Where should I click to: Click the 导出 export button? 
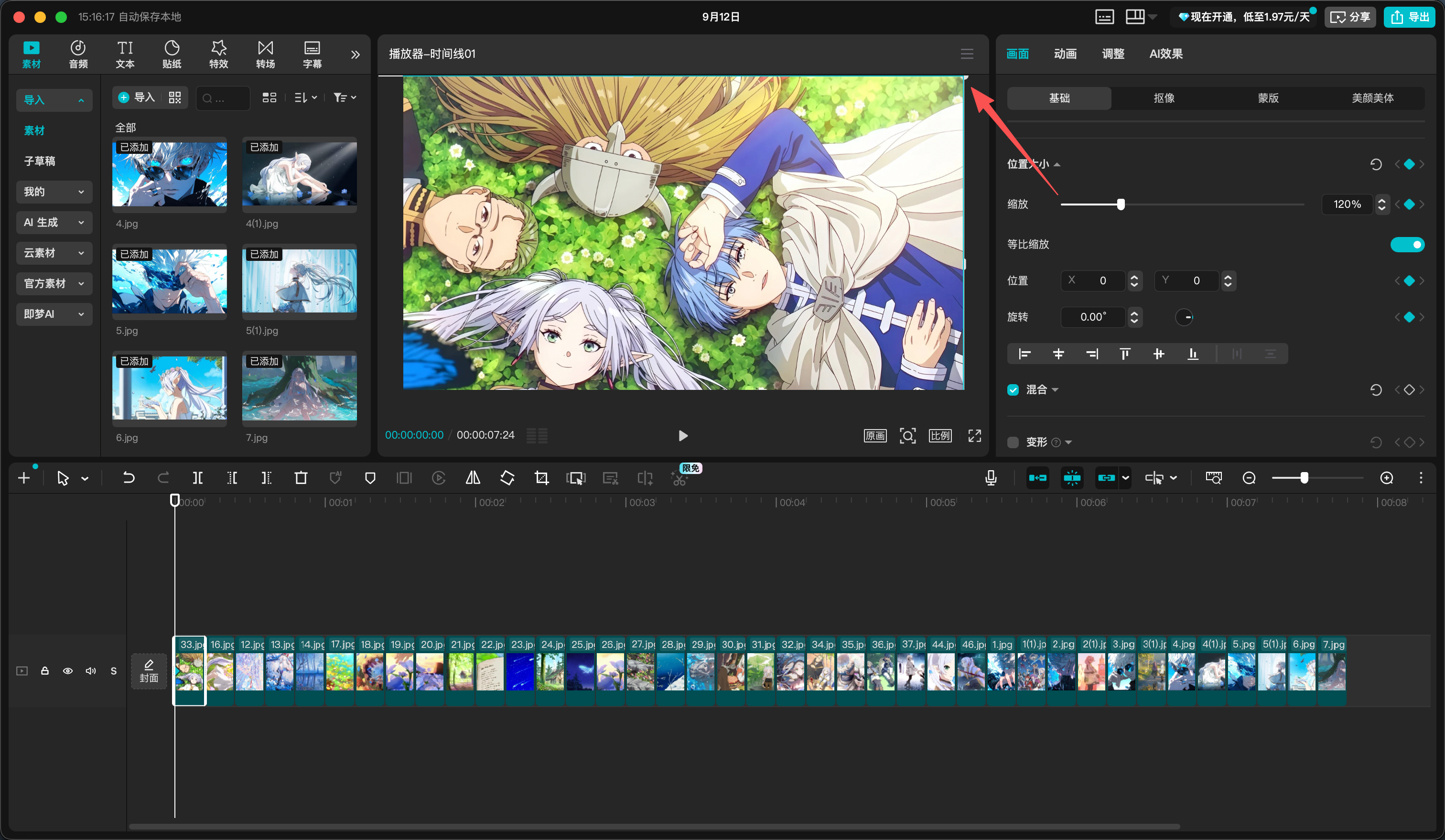(1410, 17)
